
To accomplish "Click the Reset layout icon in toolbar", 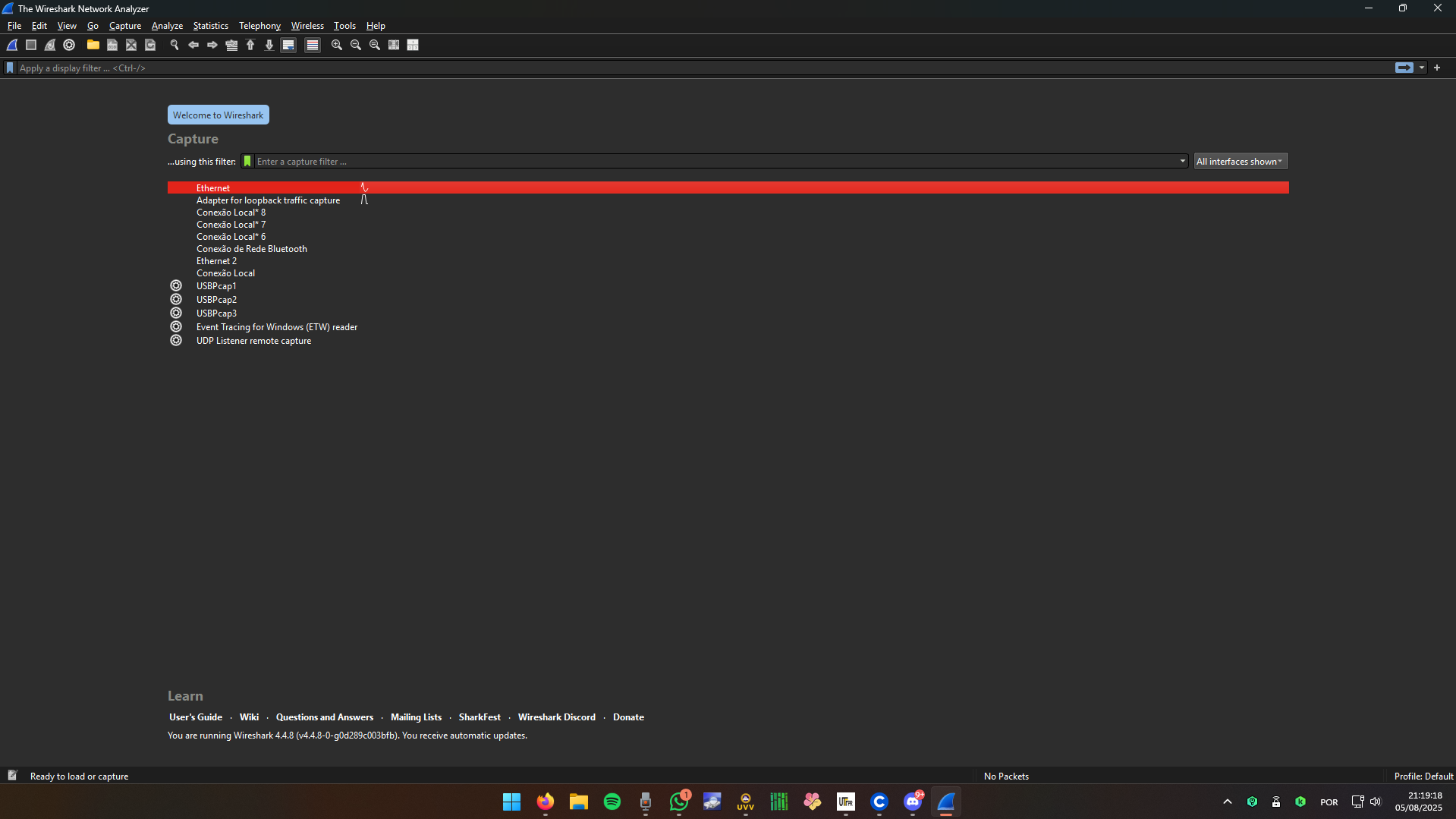I will point(413,46).
